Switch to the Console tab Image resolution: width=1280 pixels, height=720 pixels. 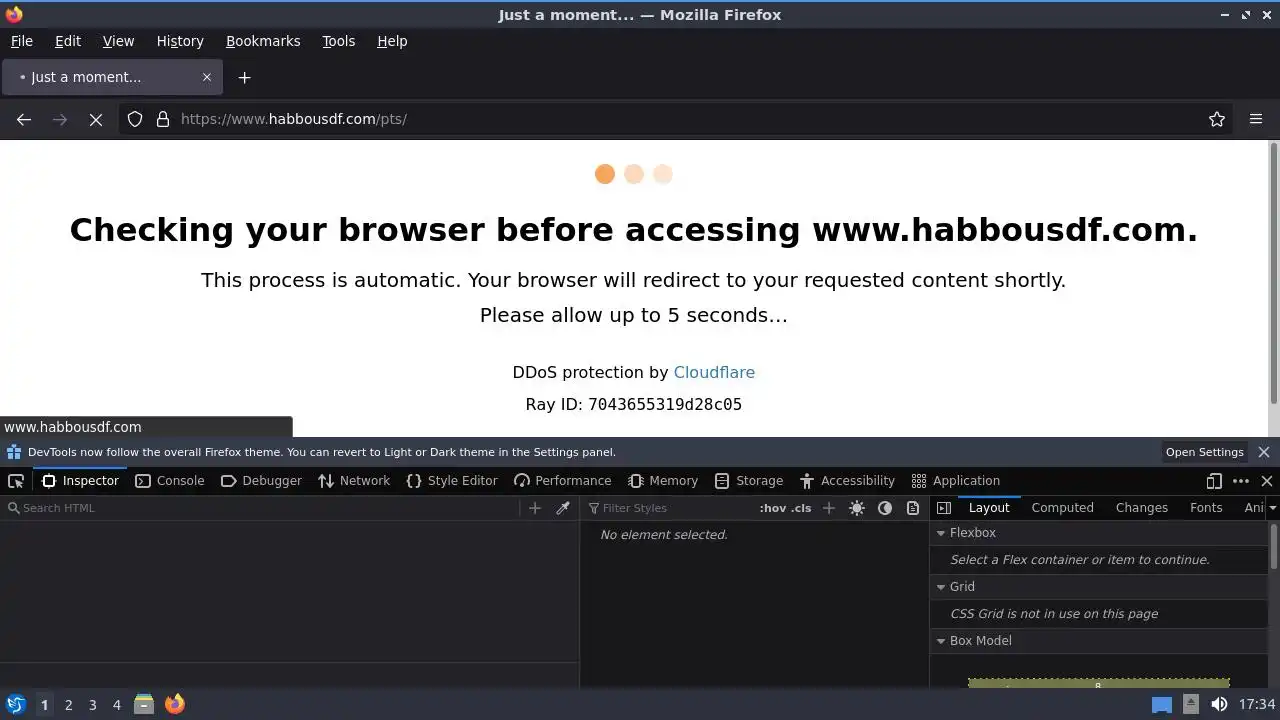pos(170,481)
